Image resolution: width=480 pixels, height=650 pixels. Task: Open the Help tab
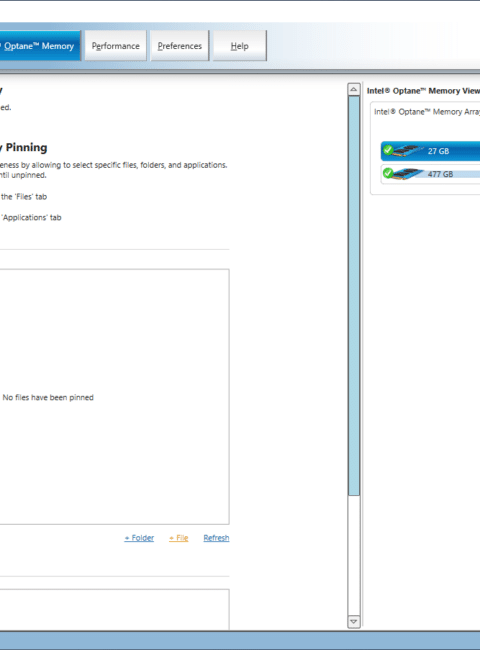240,46
